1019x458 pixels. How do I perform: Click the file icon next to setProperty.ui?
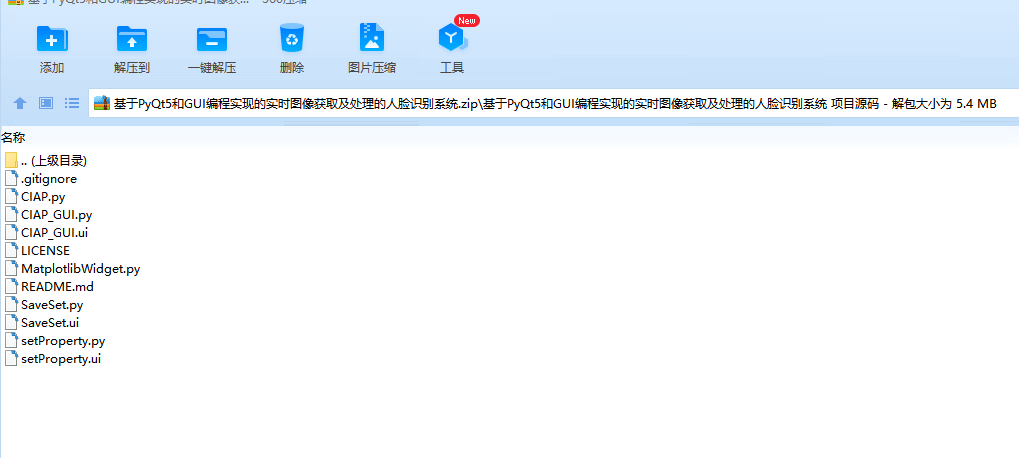(x=10, y=358)
